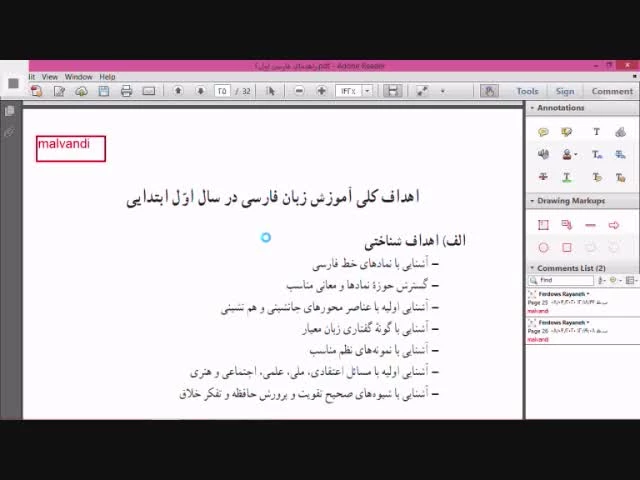
Task: Select the Sticky Note annotation tool
Action: (543, 132)
